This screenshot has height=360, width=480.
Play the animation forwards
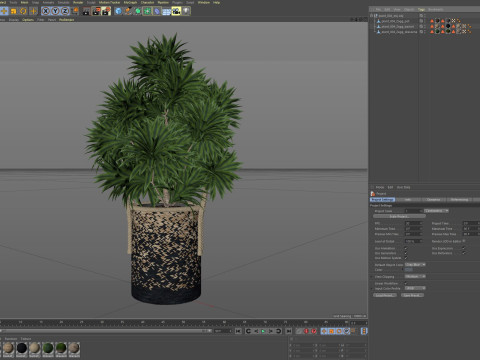263,331
